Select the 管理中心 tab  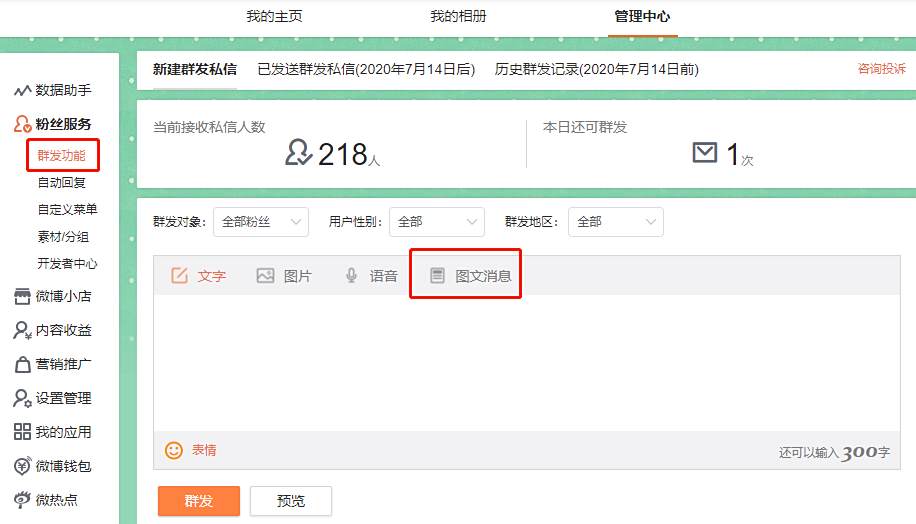642,16
